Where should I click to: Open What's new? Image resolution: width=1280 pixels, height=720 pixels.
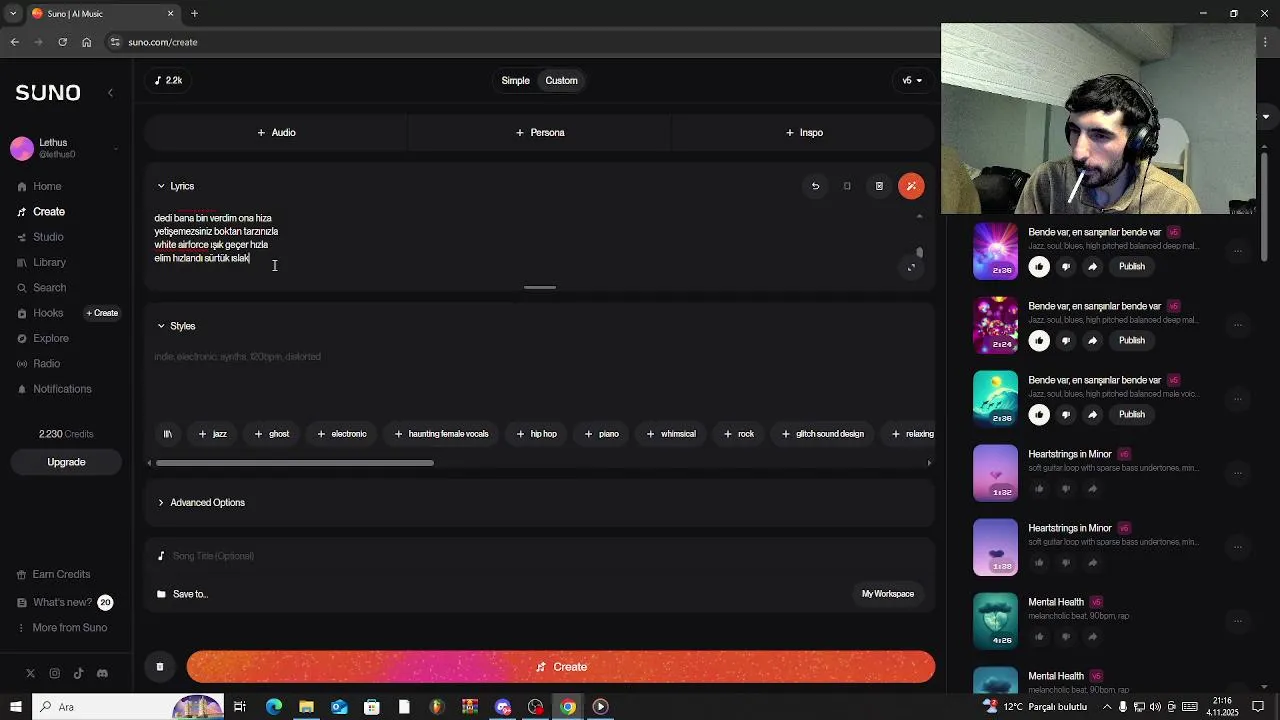(64, 602)
